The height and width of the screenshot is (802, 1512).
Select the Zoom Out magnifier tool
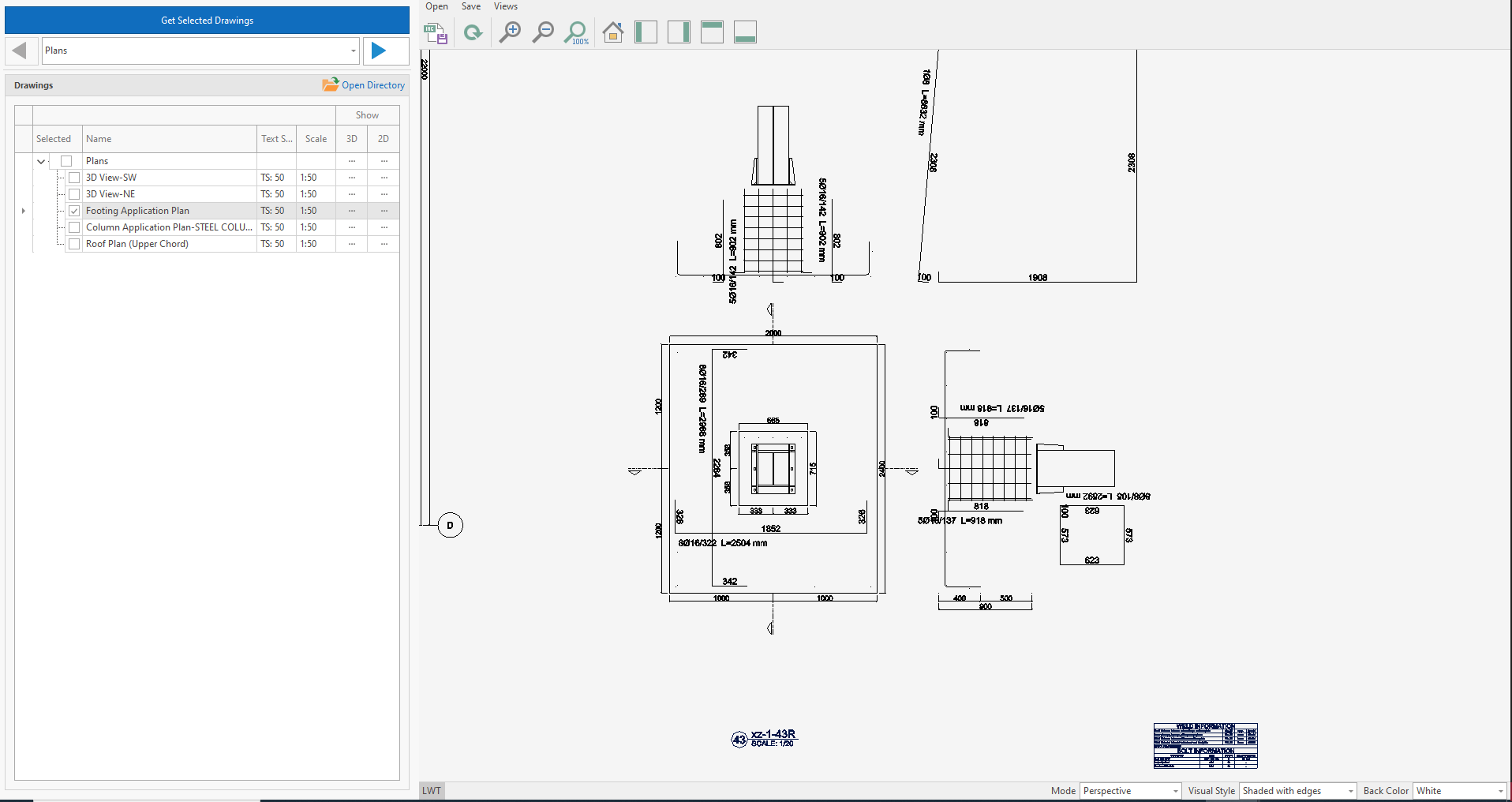click(543, 32)
